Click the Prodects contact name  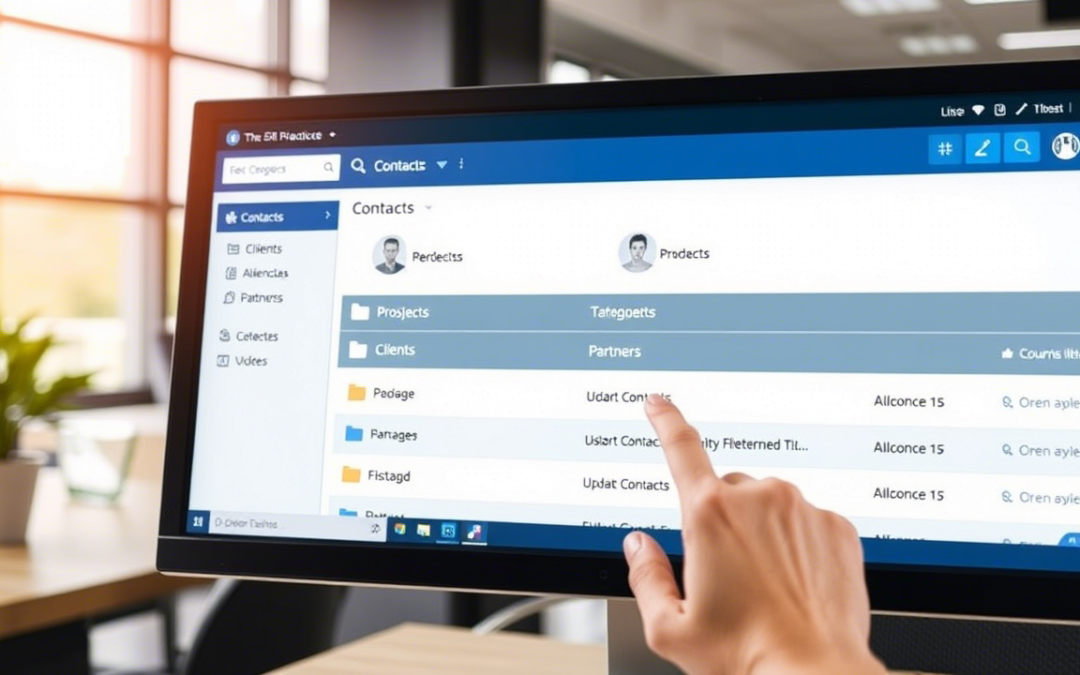[x=684, y=253]
